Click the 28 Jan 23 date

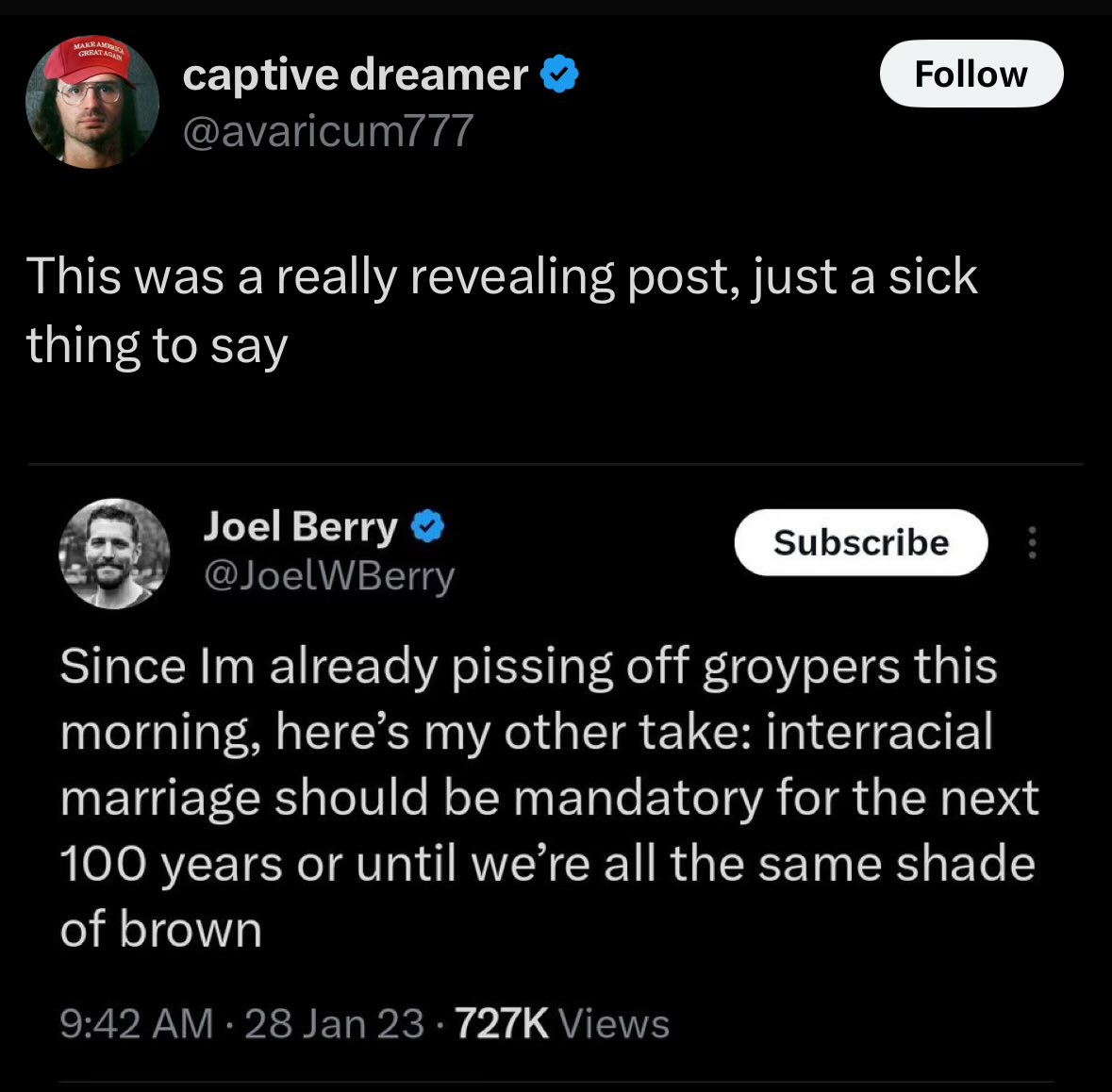point(334,1024)
